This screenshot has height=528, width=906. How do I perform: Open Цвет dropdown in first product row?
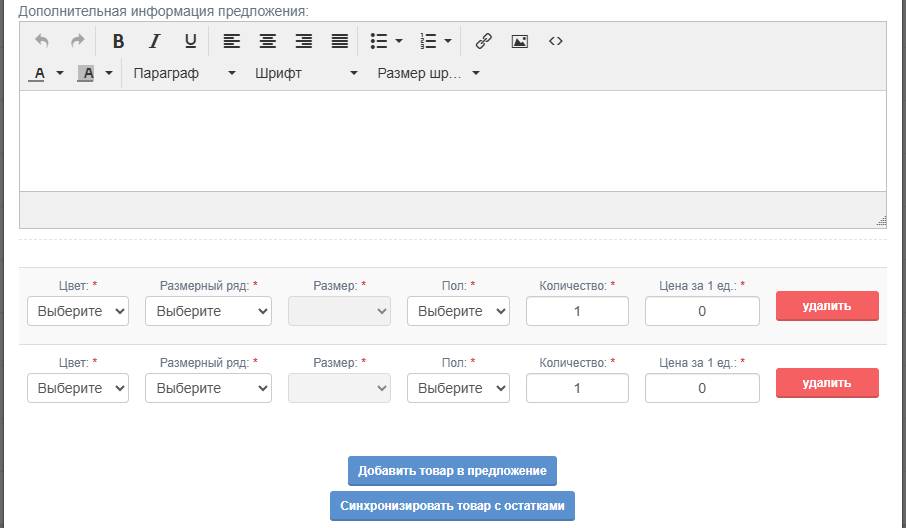click(x=78, y=311)
